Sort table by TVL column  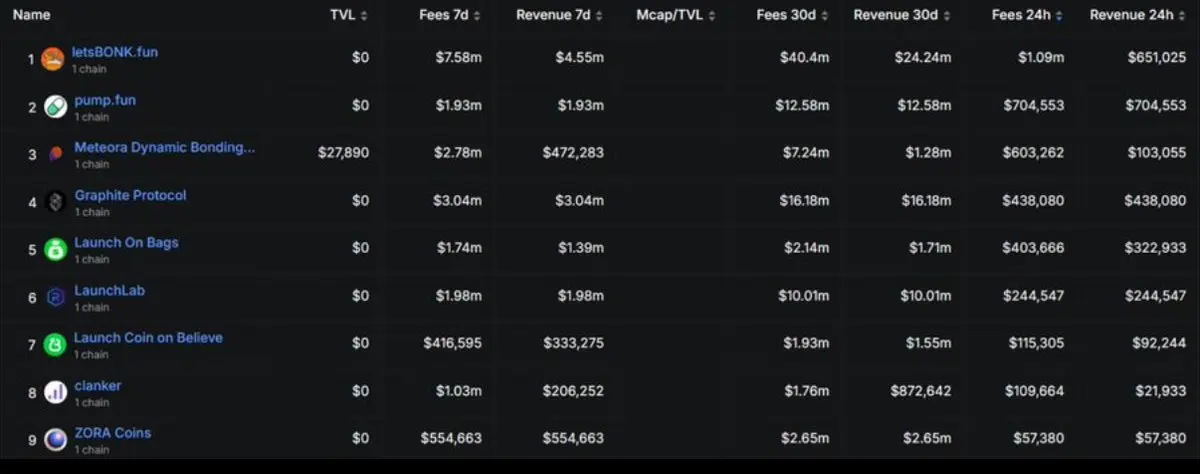pyautogui.click(x=349, y=15)
